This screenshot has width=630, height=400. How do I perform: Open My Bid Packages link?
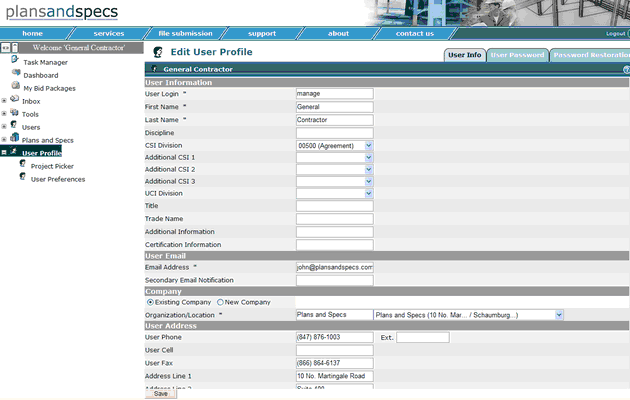click(49, 88)
